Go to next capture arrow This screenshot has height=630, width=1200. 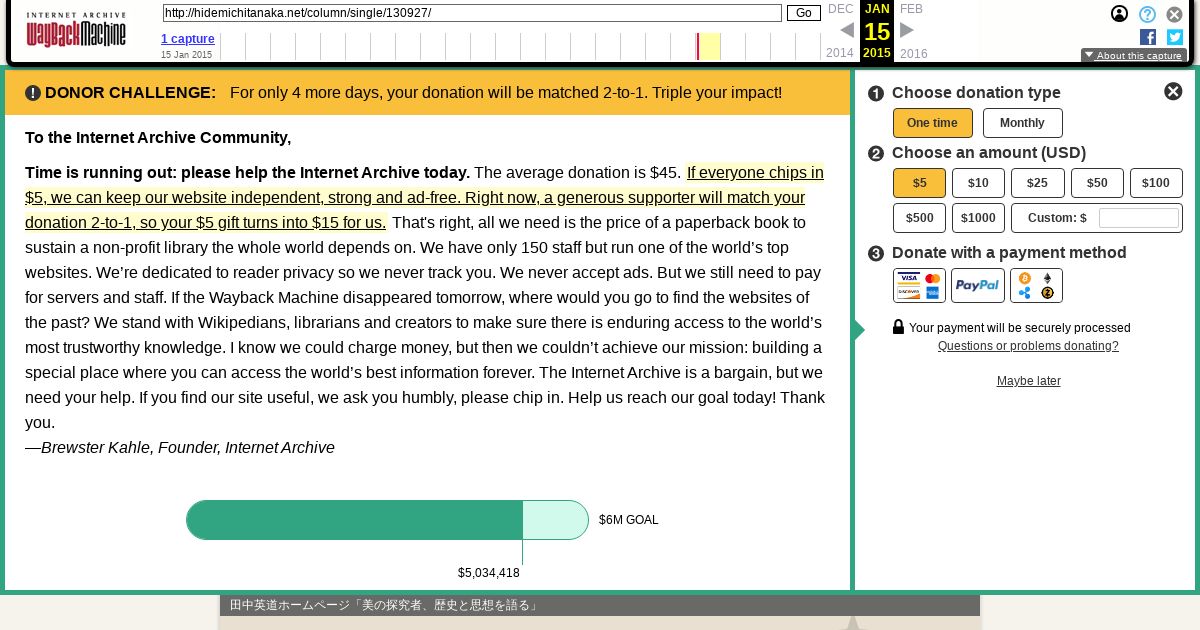pos(907,30)
